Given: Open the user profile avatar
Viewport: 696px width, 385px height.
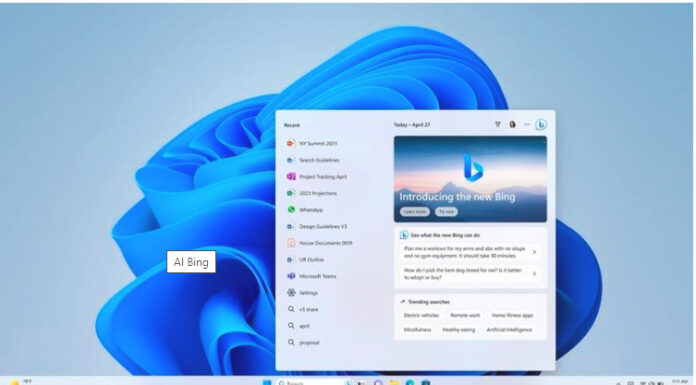Looking at the screenshot, I should (512, 124).
